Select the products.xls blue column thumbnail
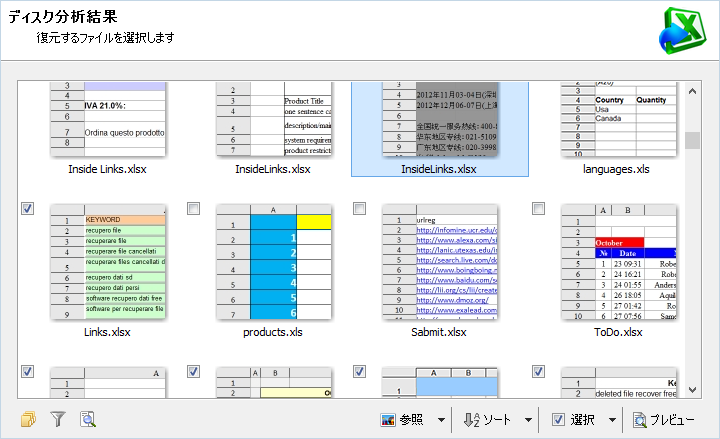This screenshot has width=720, height=439. click(274, 262)
